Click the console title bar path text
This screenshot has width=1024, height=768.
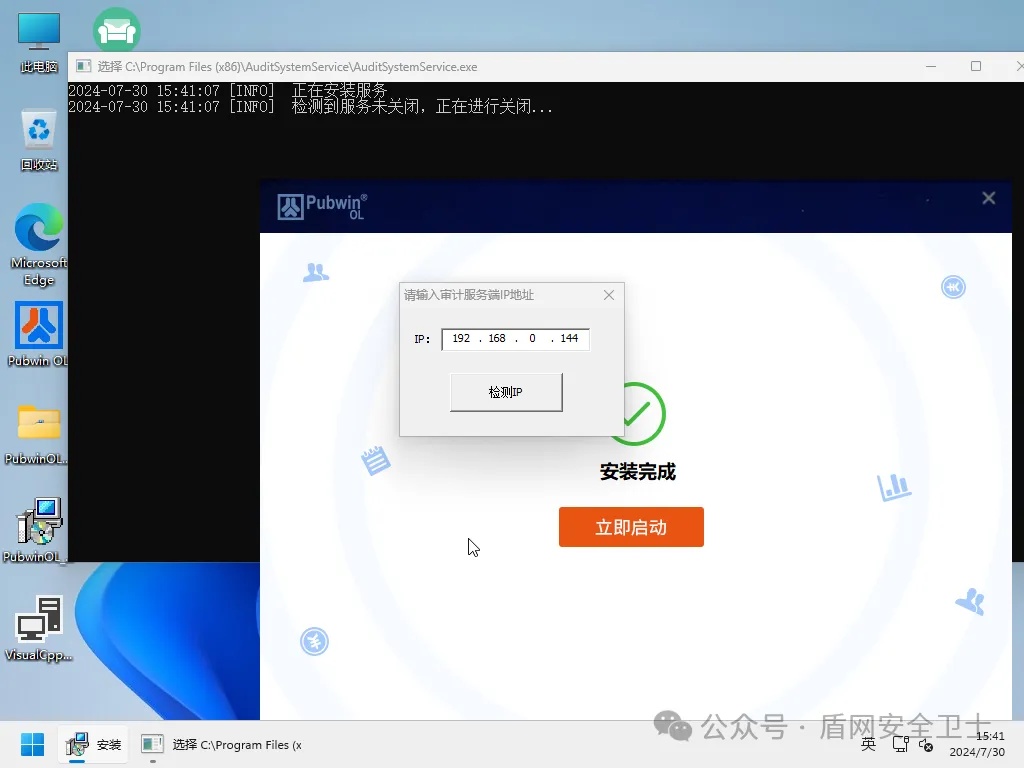click(x=287, y=67)
